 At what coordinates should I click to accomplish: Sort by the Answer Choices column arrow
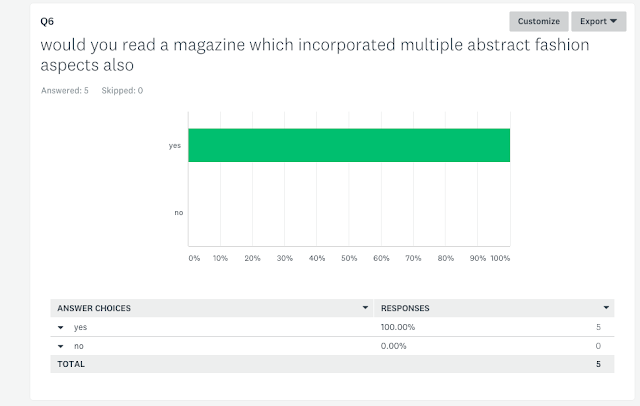pyautogui.click(x=365, y=308)
